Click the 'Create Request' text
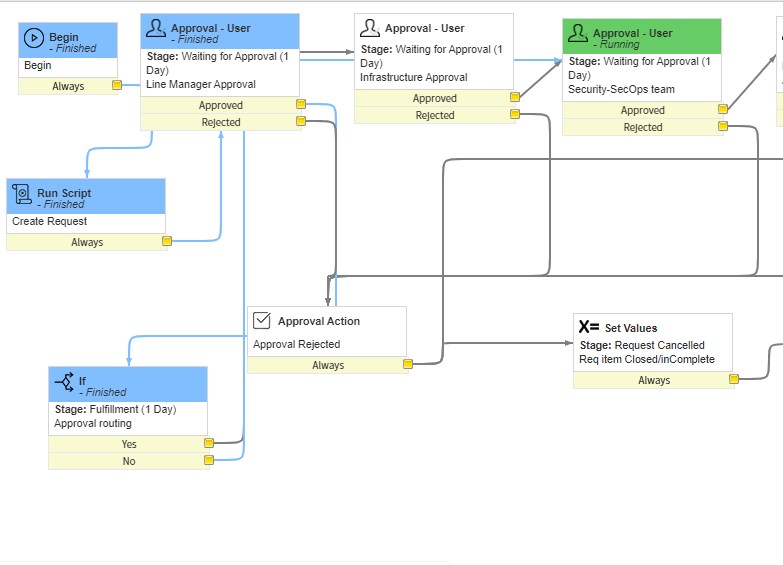The image size is (783, 565). (x=49, y=221)
